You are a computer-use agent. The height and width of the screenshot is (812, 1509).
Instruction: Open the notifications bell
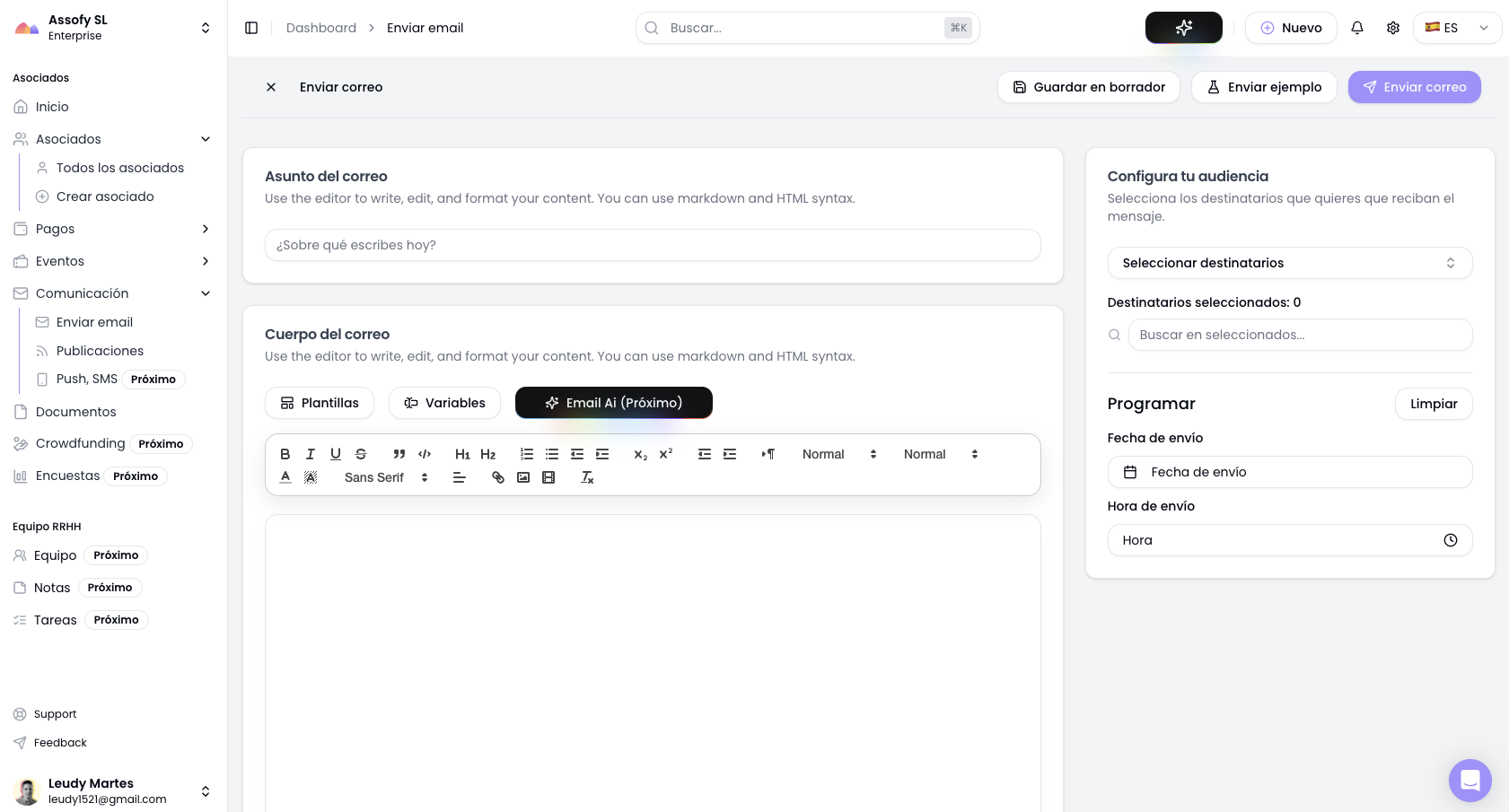tap(1357, 28)
